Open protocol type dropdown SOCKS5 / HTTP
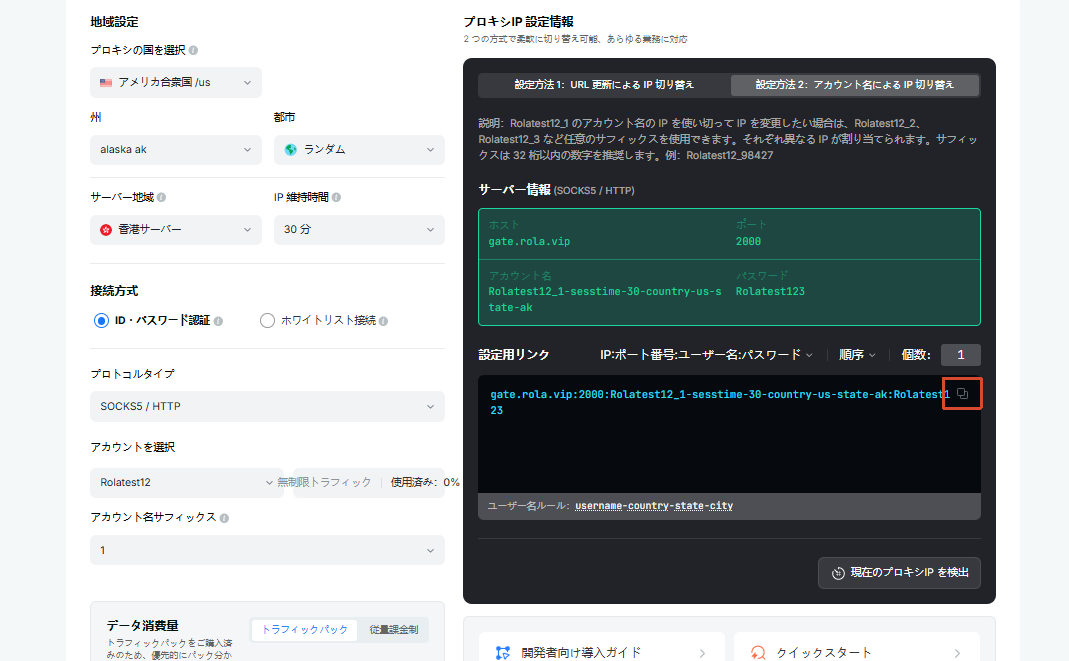1069x661 pixels. click(x=267, y=406)
